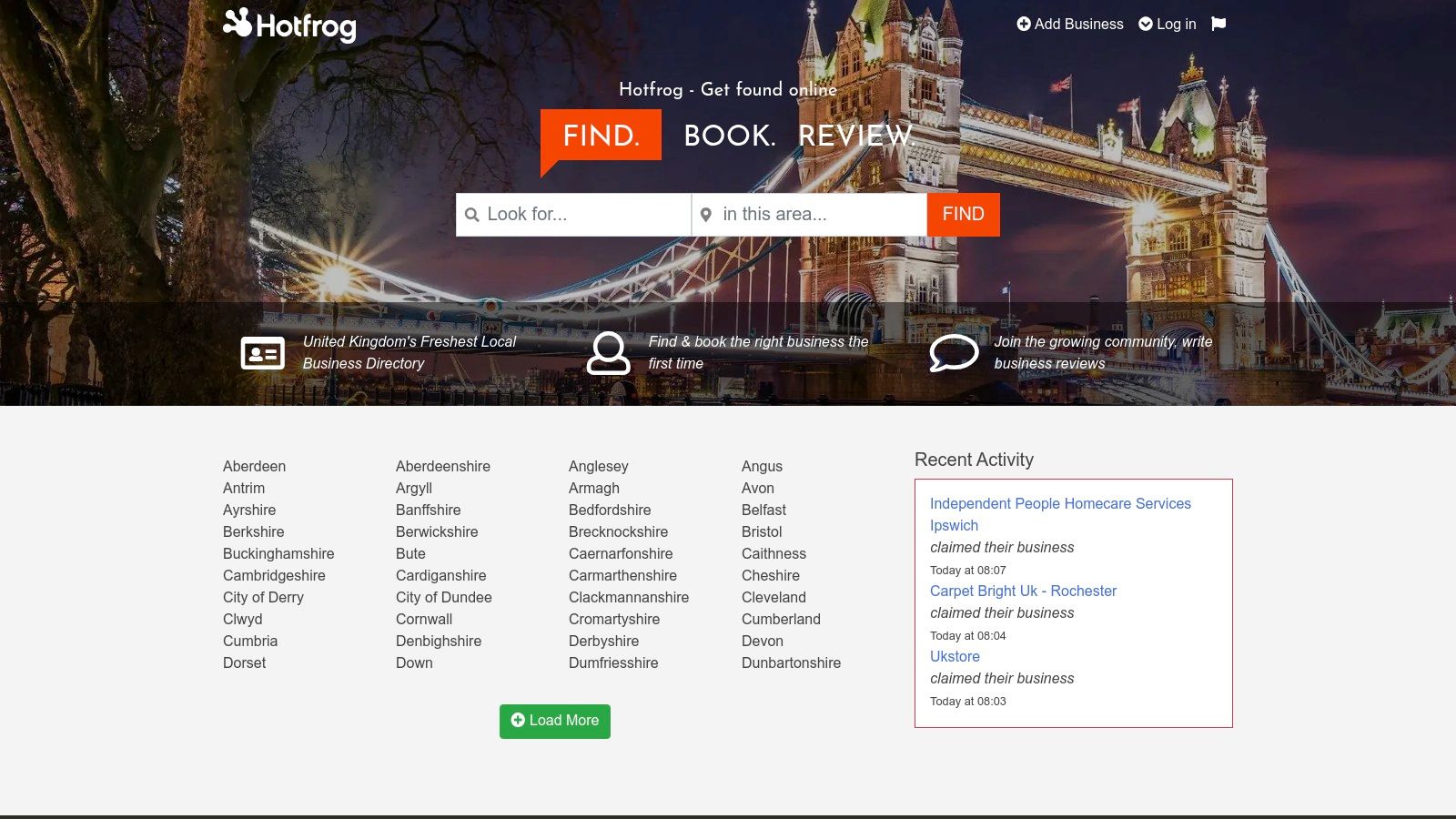Image resolution: width=1456 pixels, height=819 pixels.
Task: Open the Cornwall region link
Action: 424,619
